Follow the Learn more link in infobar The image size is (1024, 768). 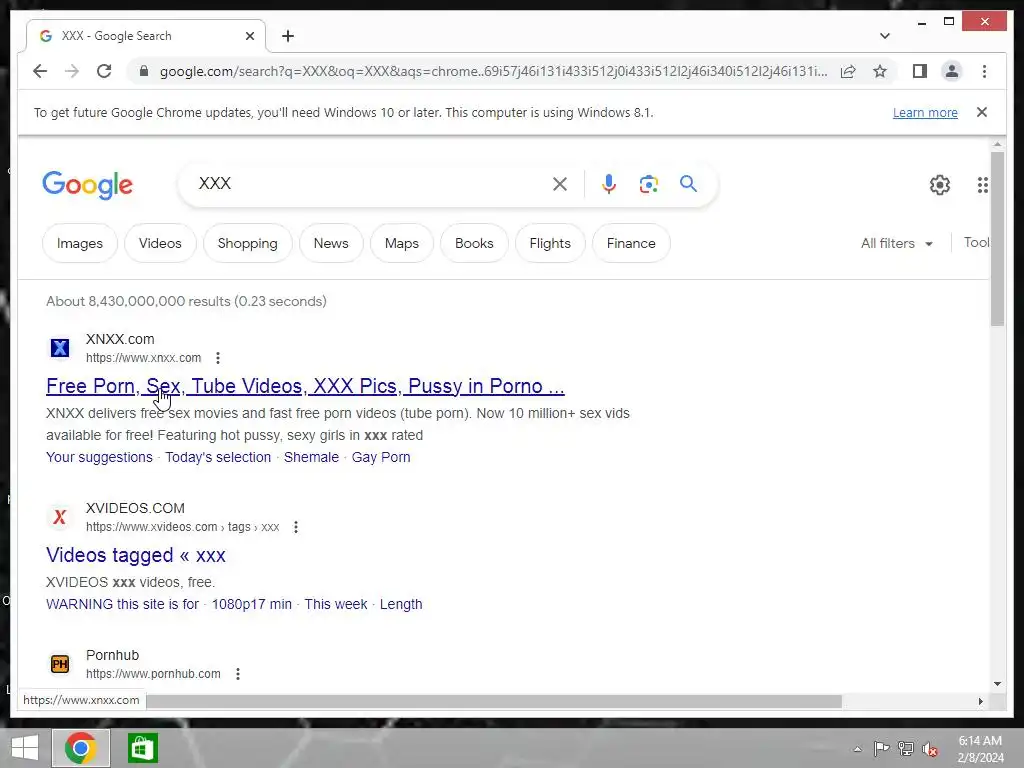tap(925, 112)
